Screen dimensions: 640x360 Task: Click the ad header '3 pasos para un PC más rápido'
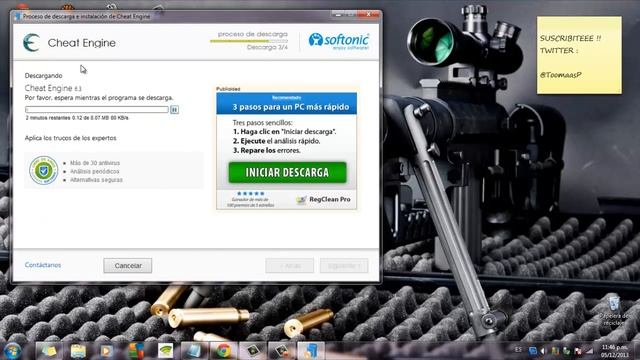pos(287,104)
